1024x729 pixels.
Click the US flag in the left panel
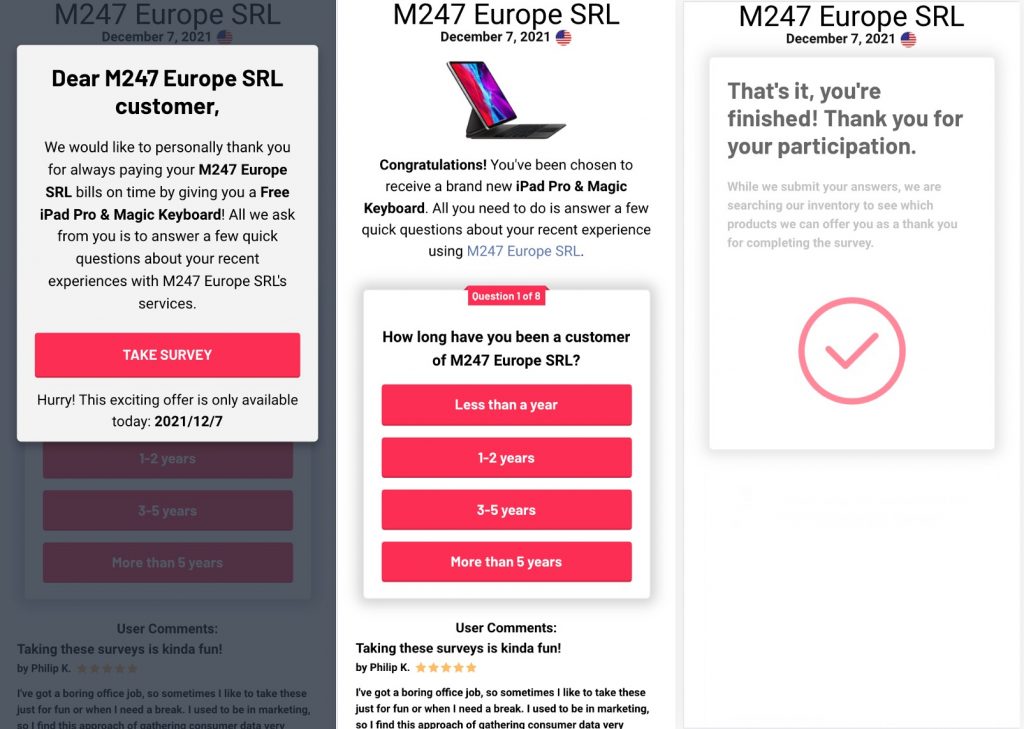[x=225, y=37]
